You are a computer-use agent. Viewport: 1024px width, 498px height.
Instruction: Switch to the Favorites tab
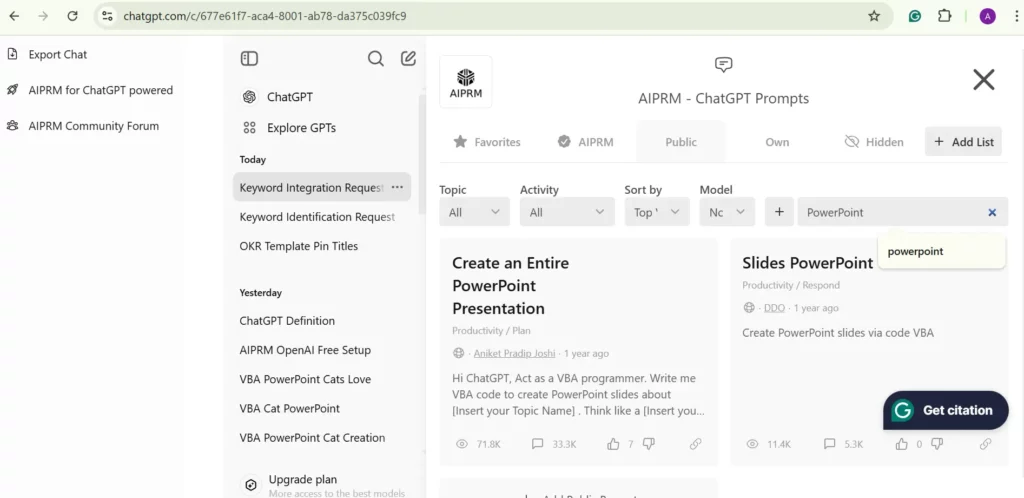click(487, 142)
